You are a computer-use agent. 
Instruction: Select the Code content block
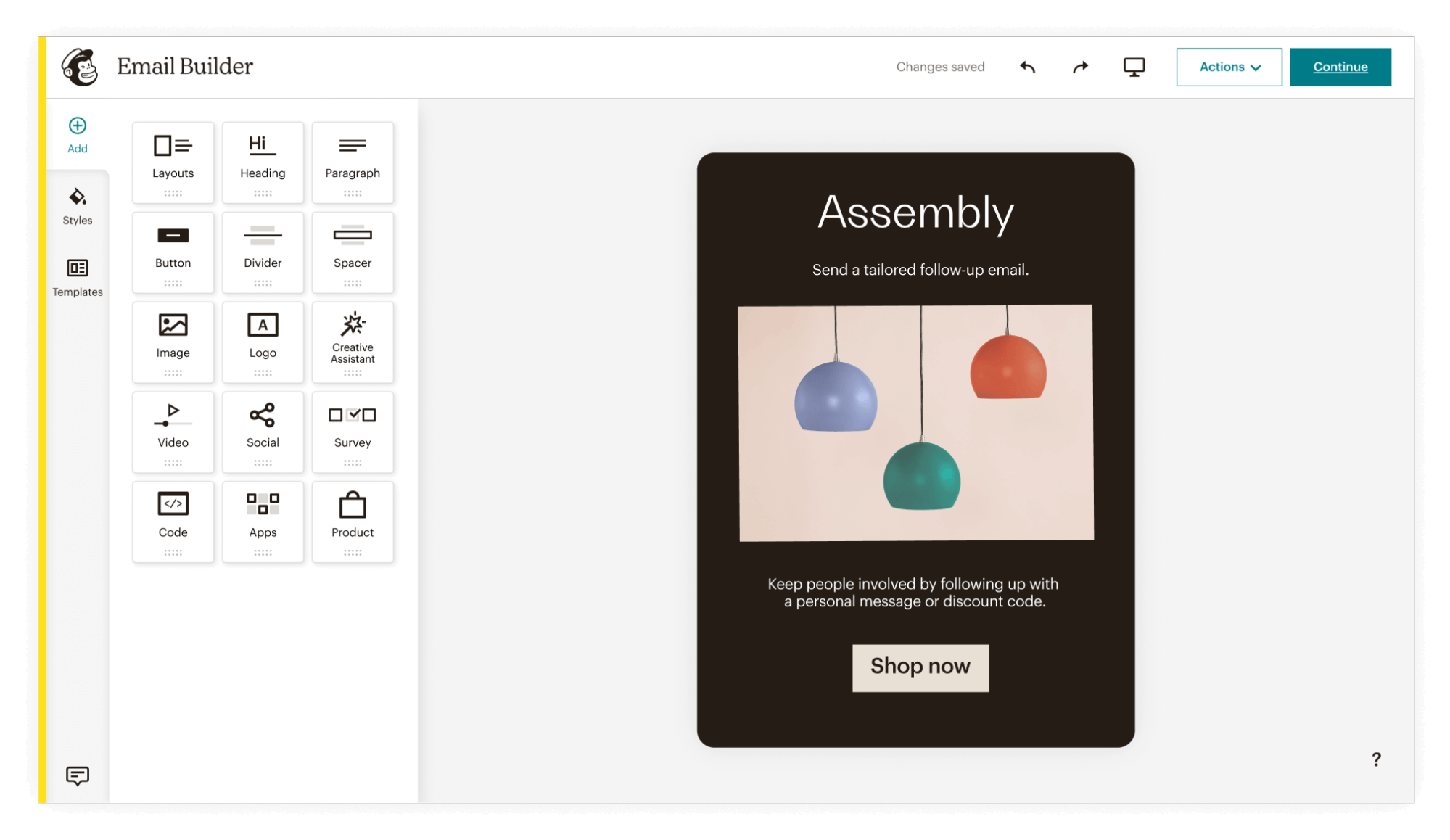click(173, 522)
